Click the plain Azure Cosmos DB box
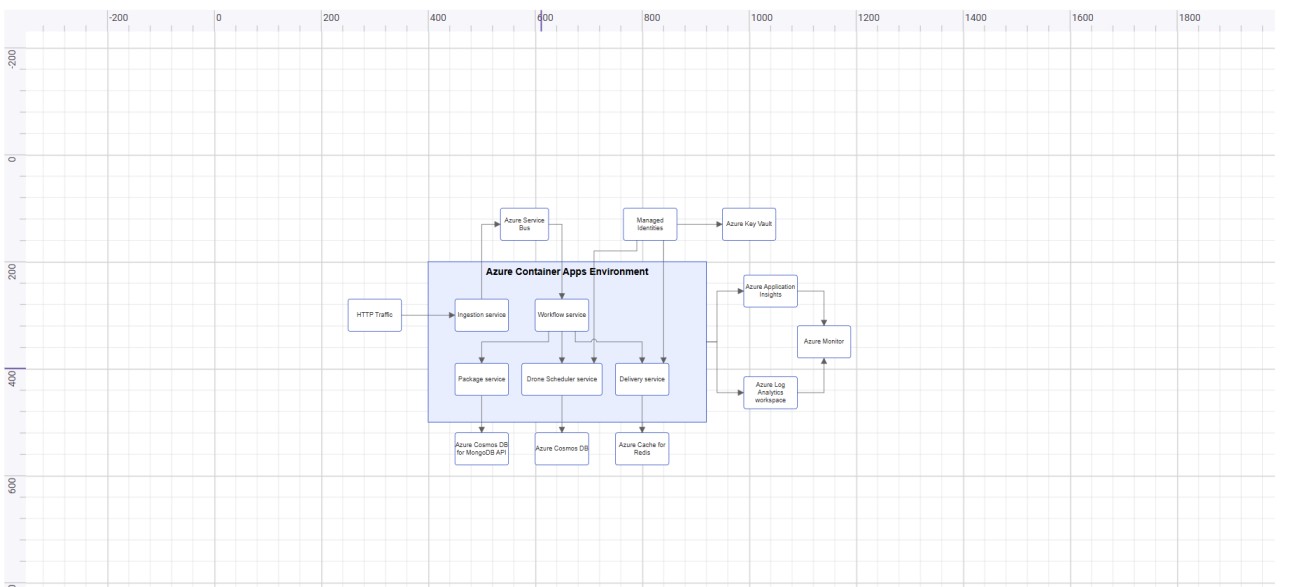 [x=561, y=448]
